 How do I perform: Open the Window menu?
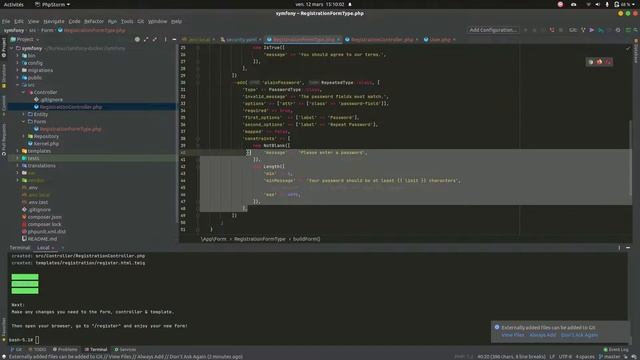click(x=158, y=21)
